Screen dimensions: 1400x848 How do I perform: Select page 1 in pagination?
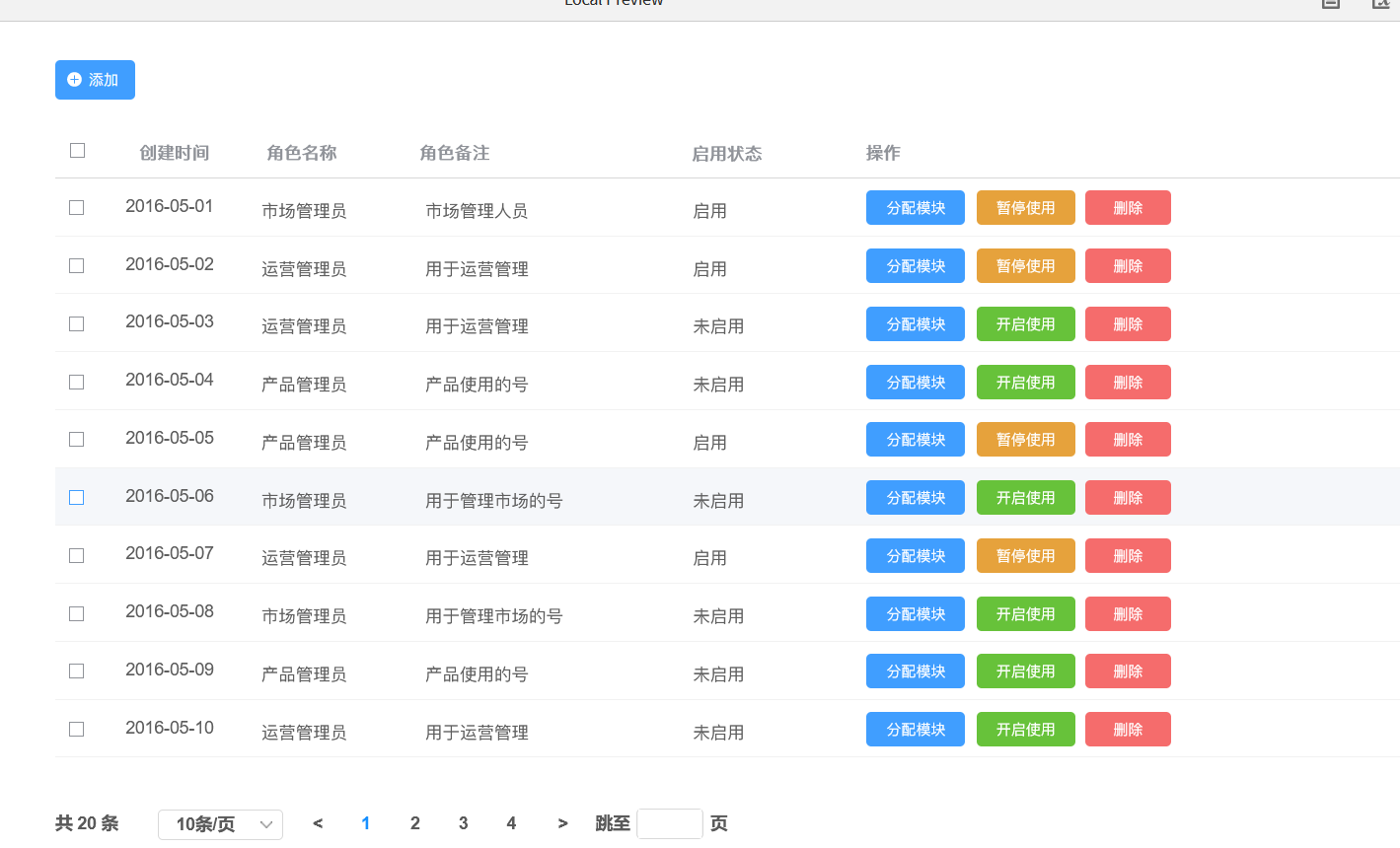coord(366,823)
